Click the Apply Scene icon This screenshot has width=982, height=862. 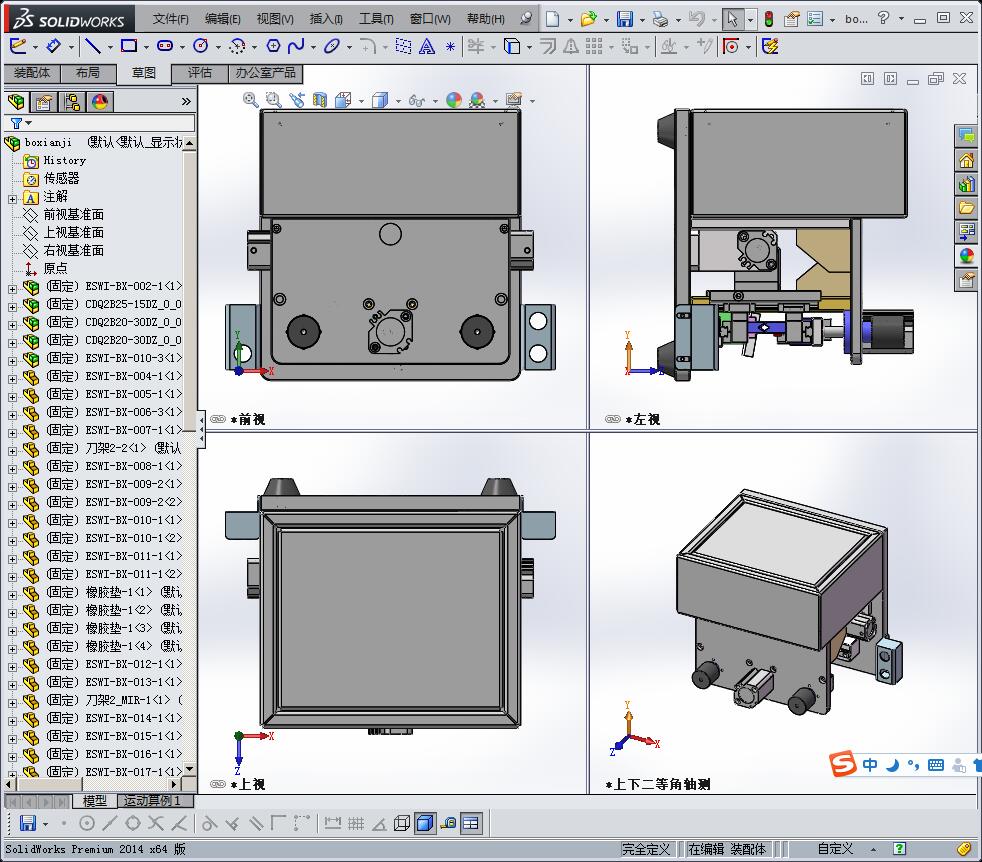[477, 100]
